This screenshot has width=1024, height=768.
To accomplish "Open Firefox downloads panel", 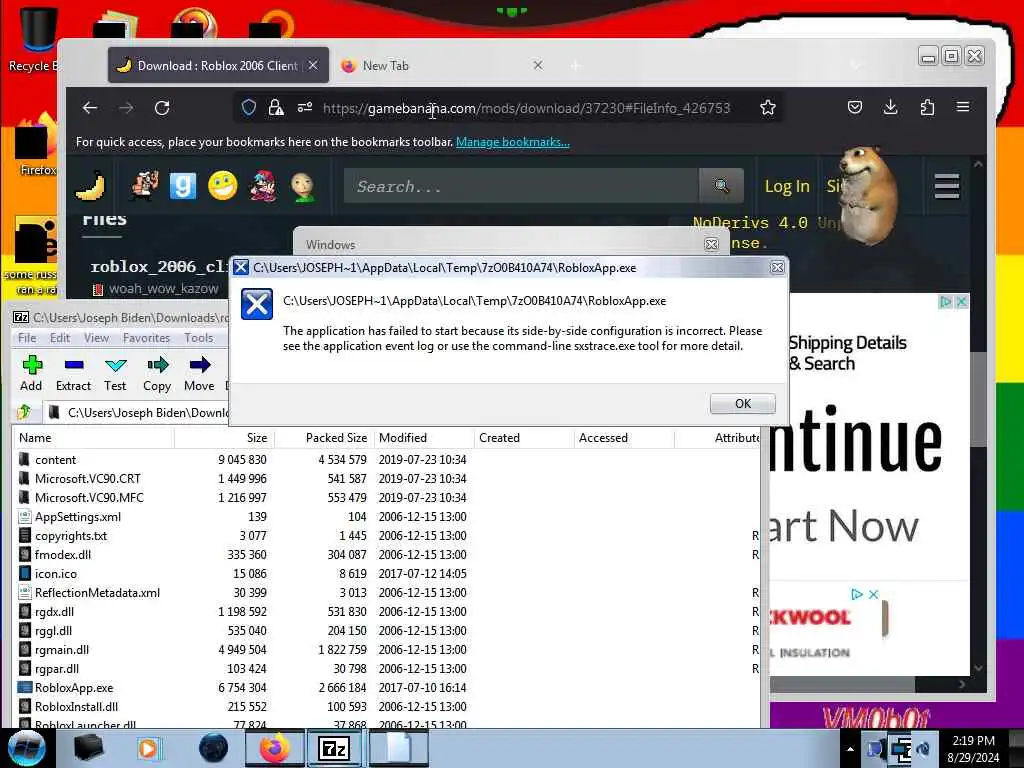I will [890, 107].
